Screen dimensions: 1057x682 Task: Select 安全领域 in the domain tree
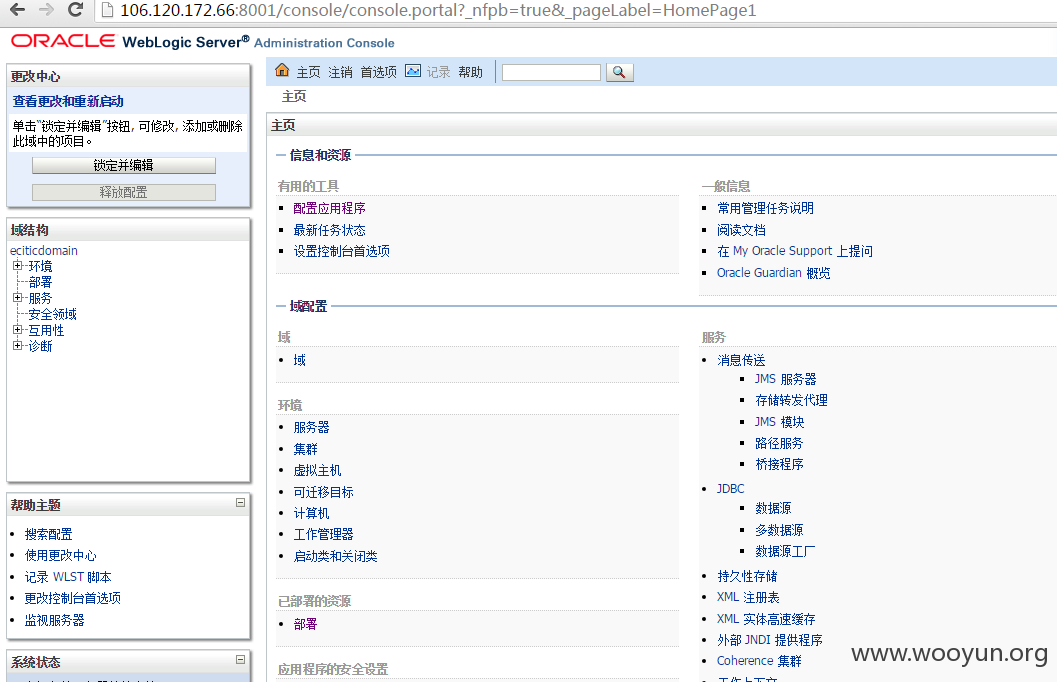coord(52,314)
